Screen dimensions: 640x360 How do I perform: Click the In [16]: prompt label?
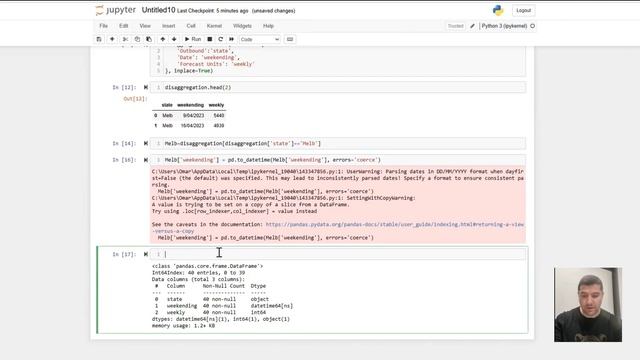(x=124, y=160)
